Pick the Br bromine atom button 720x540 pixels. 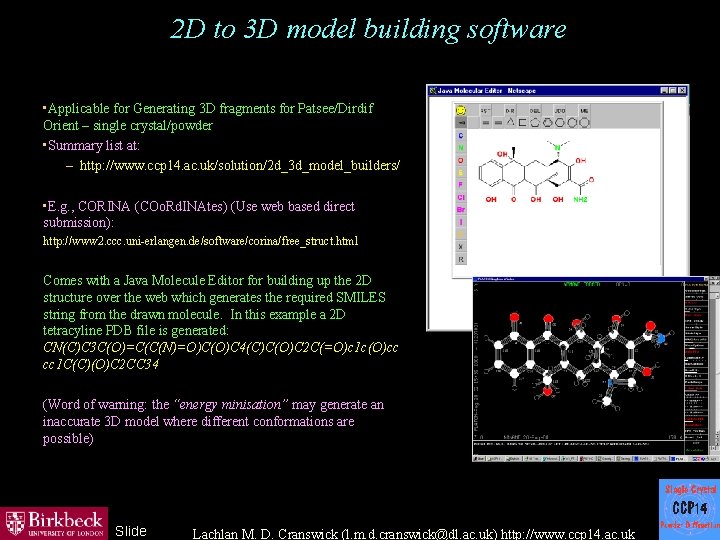point(461,210)
